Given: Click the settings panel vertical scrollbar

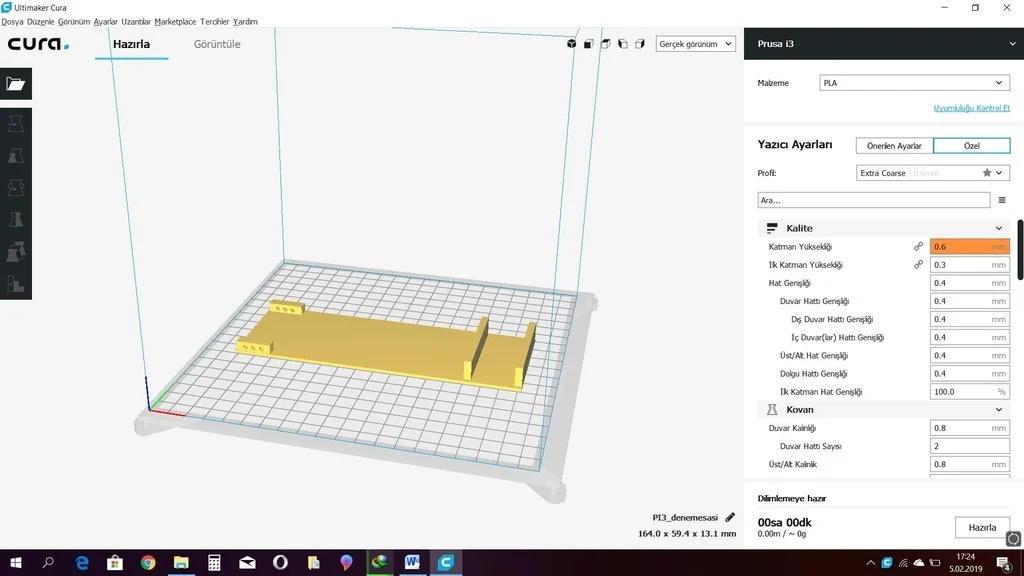Looking at the screenshot, I should click(1020, 250).
